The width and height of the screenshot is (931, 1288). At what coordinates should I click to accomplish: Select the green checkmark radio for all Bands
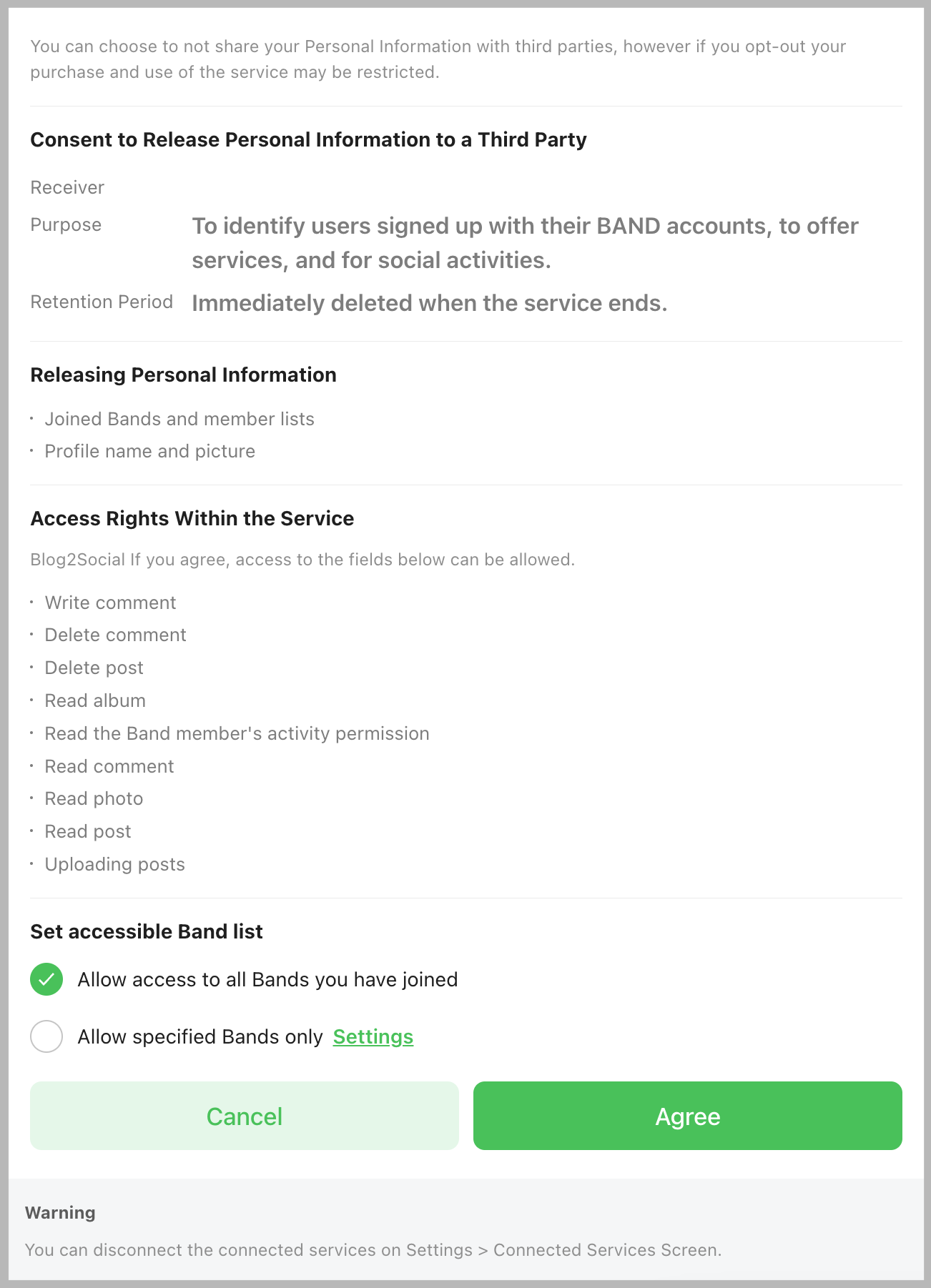[46, 979]
